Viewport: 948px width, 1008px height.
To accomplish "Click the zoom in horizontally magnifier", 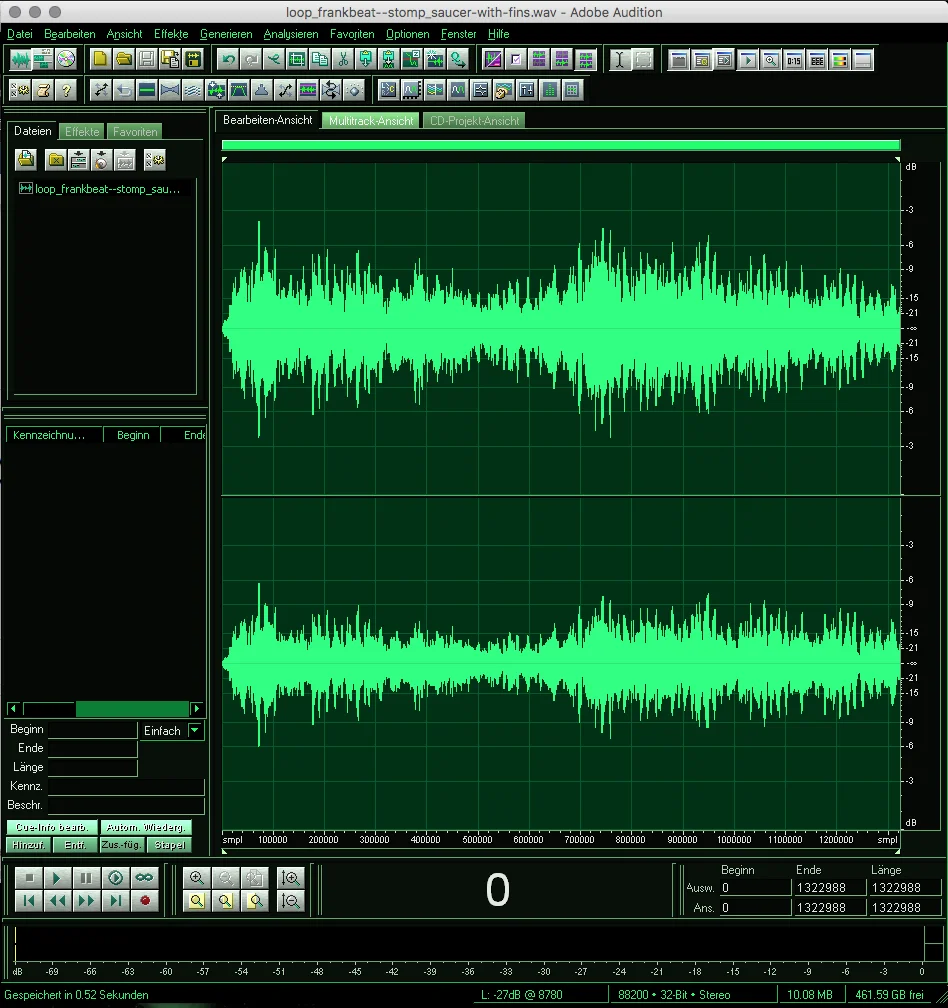I will tap(197, 878).
